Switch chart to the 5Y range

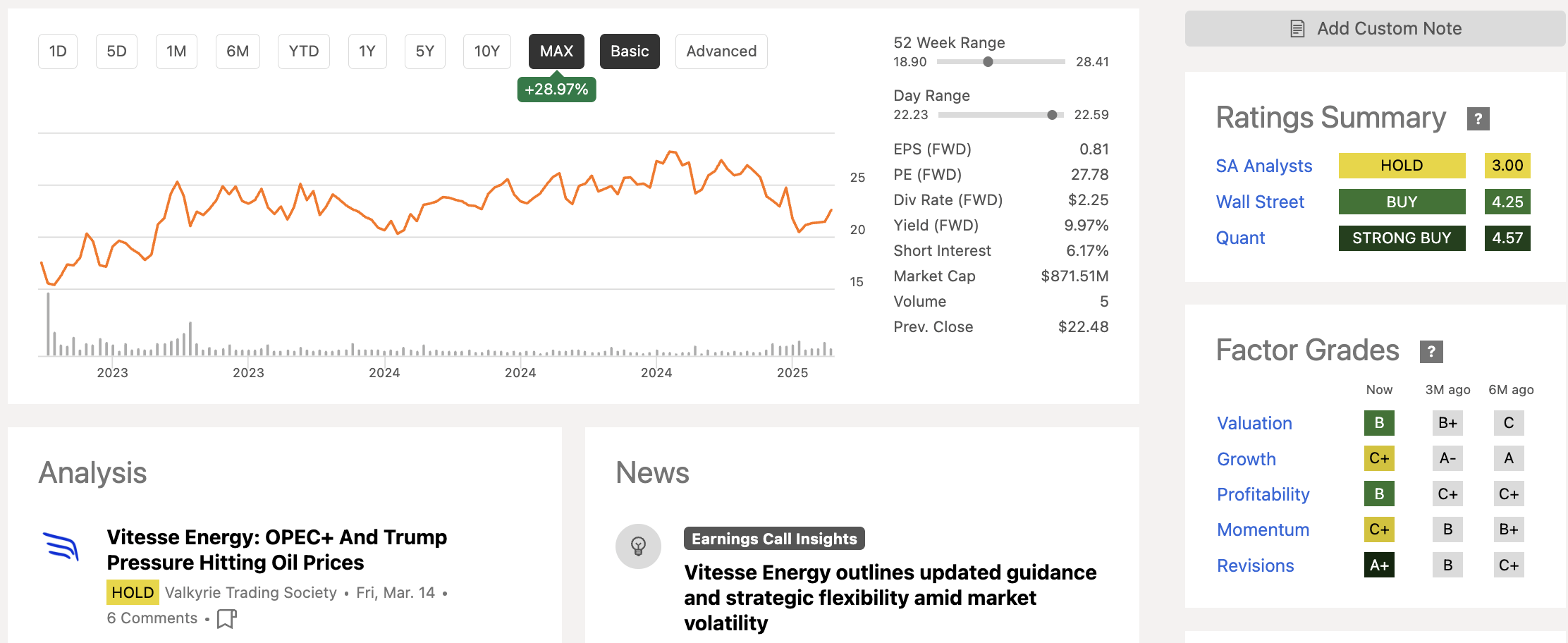(424, 51)
